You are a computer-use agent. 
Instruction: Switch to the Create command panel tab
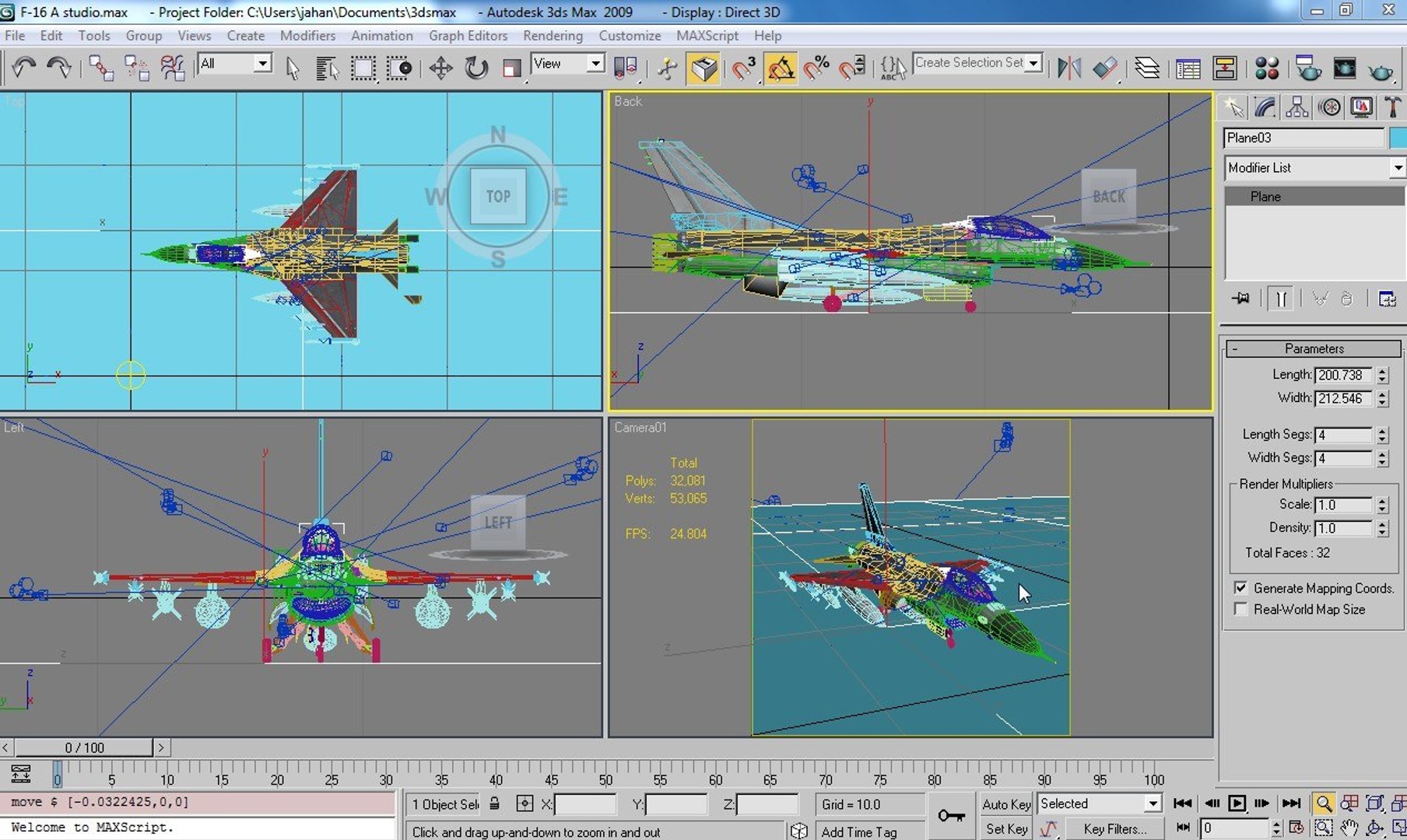[1233, 107]
